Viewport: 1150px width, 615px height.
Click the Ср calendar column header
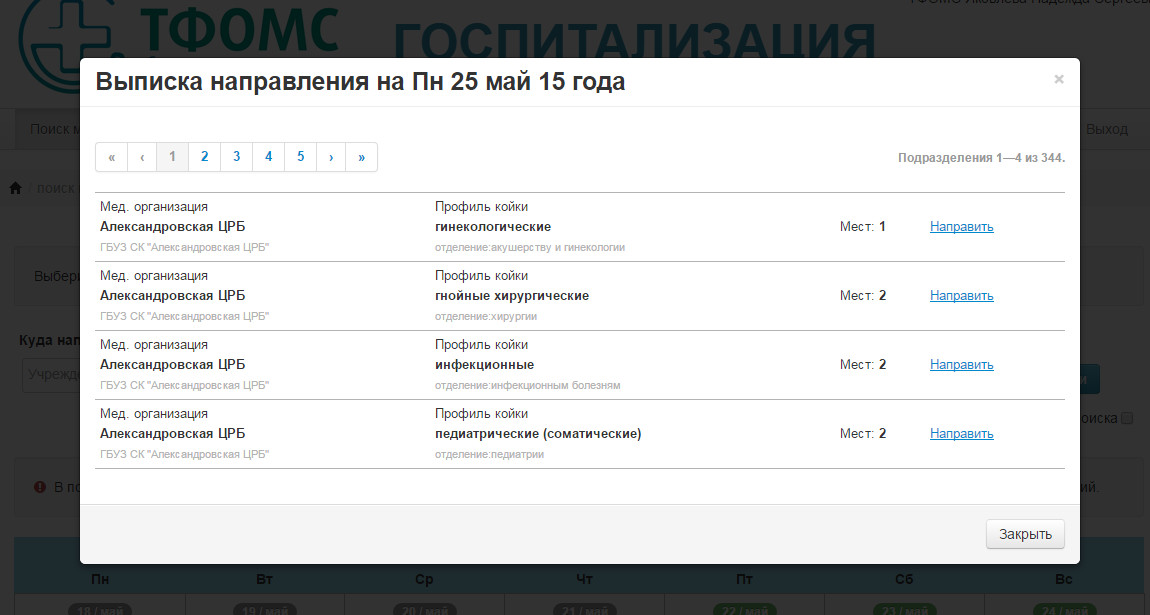[x=424, y=579]
